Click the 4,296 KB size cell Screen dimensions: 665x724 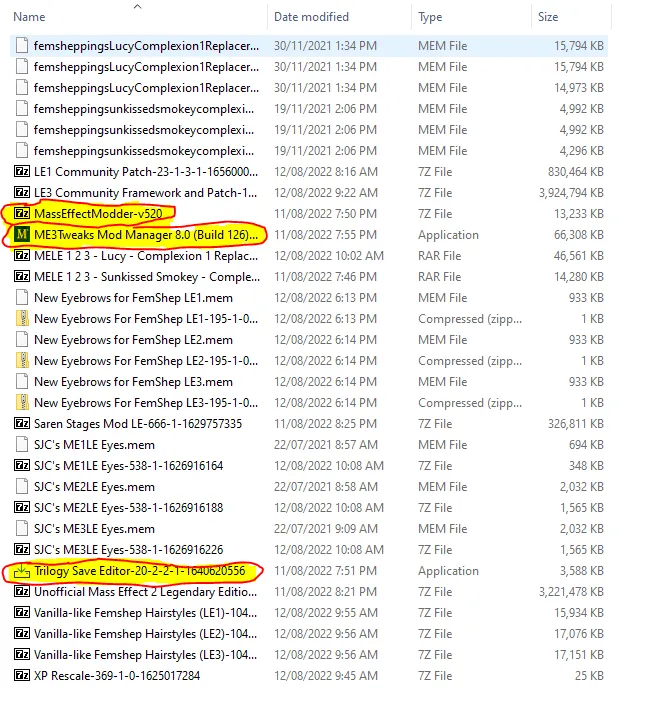click(x=581, y=151)
